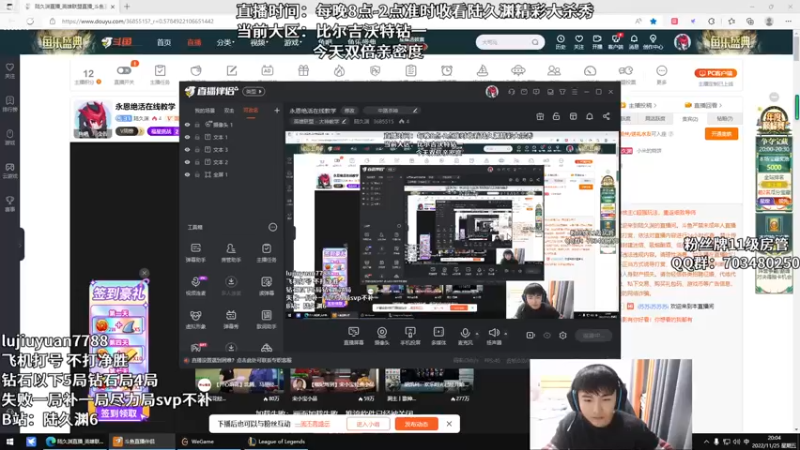Click headset support icon in companion title bar
The height and width of the screenshot is (450, 800).
(511, 92)
